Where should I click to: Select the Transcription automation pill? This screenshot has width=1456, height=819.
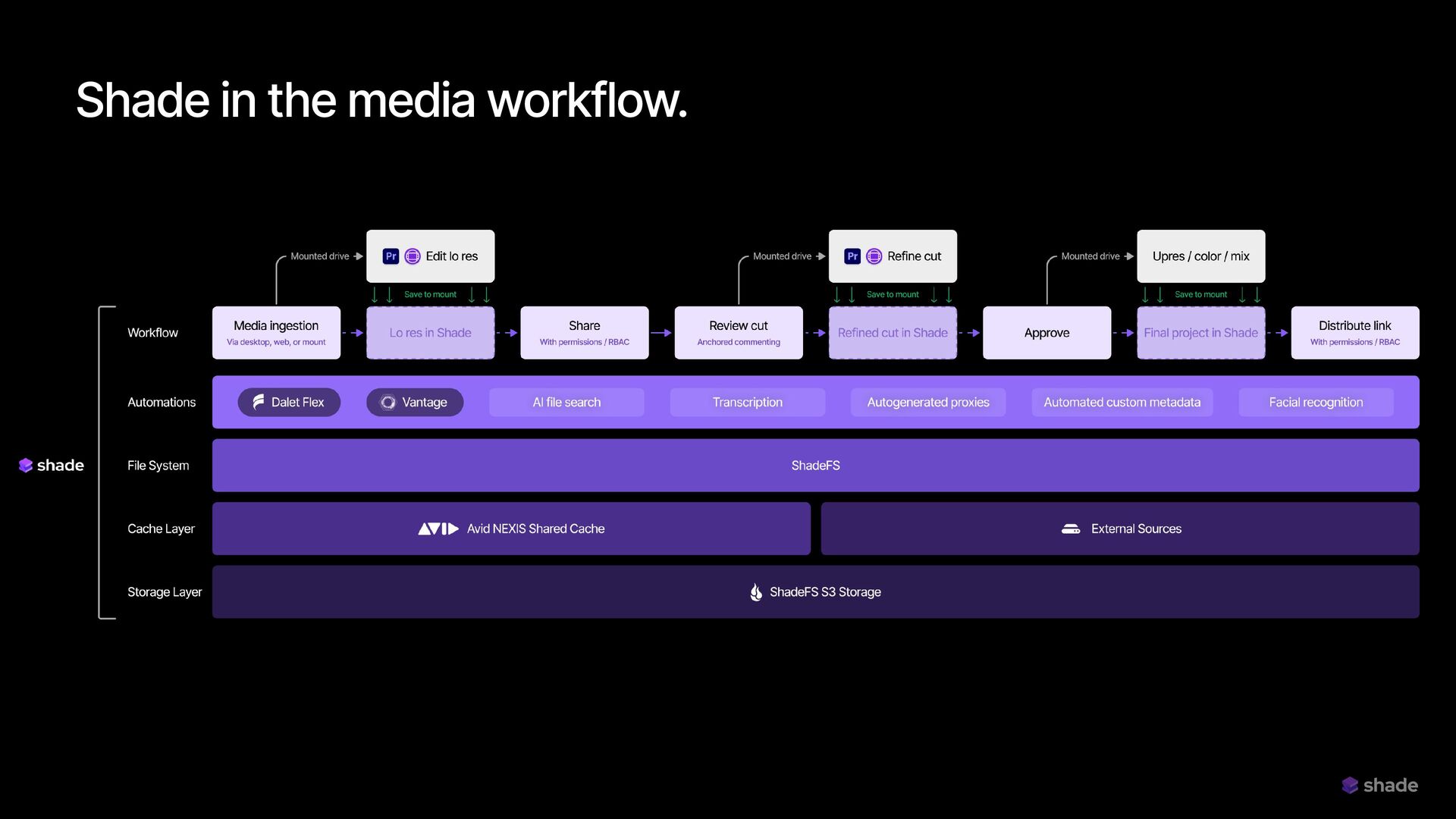pos(747,402)
